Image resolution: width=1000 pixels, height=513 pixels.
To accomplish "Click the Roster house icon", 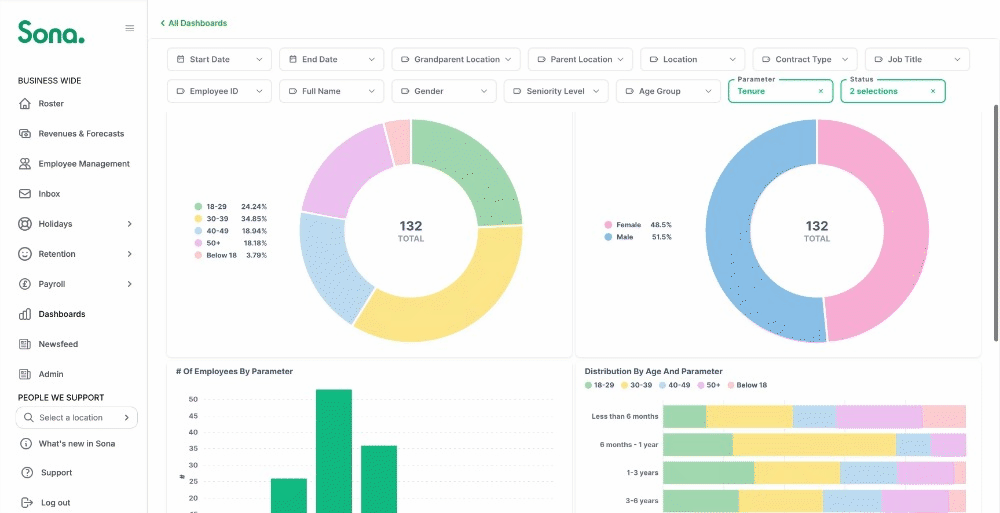I will coord(25,103).
